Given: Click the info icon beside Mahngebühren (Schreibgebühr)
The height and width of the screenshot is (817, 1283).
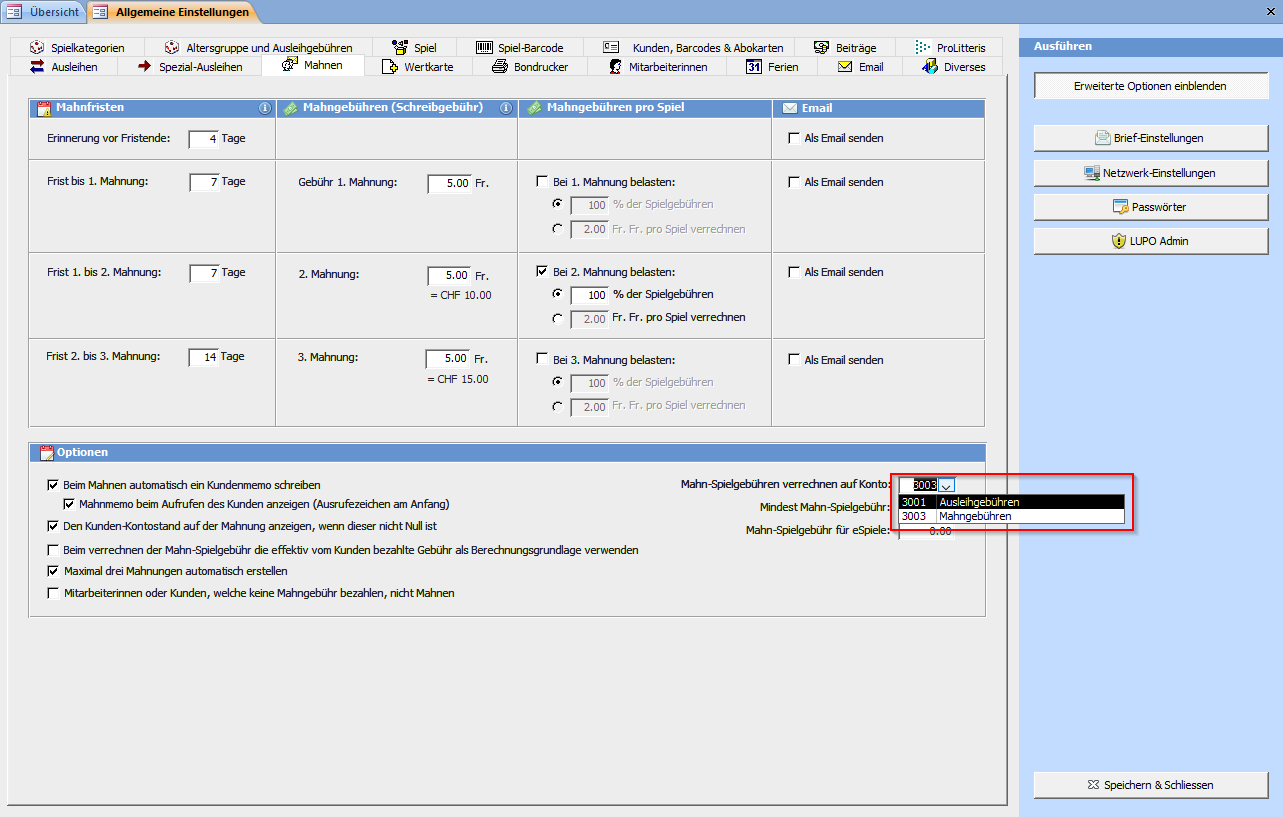Looking at the screenshot, I should [x=506, y=108].
